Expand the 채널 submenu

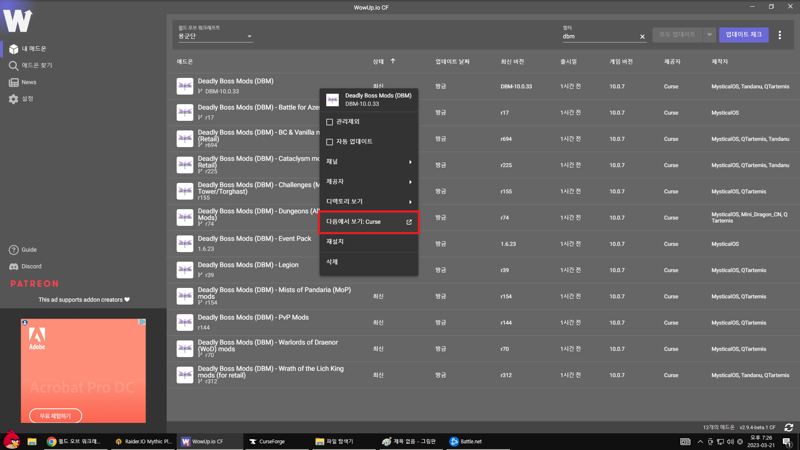(x=368, y=162)
